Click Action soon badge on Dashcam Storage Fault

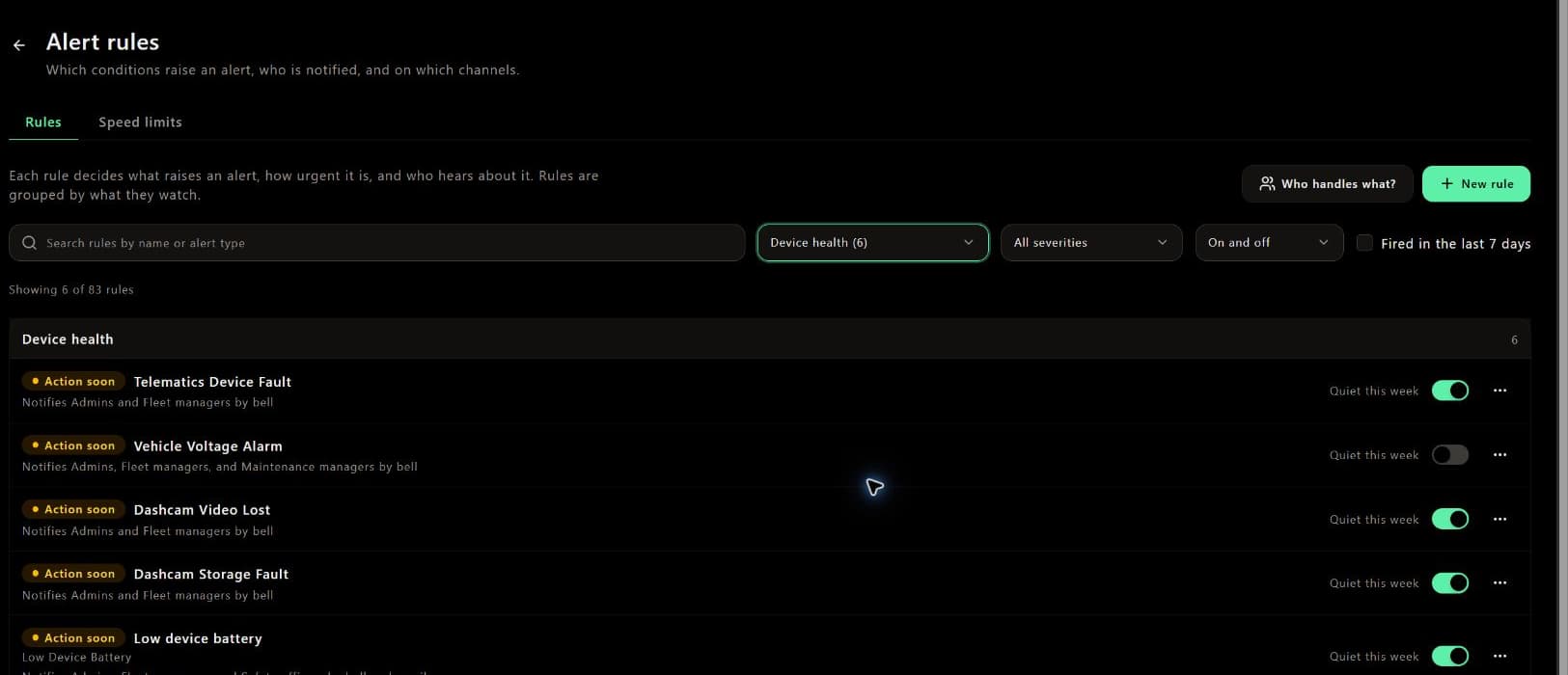[73, 574]
